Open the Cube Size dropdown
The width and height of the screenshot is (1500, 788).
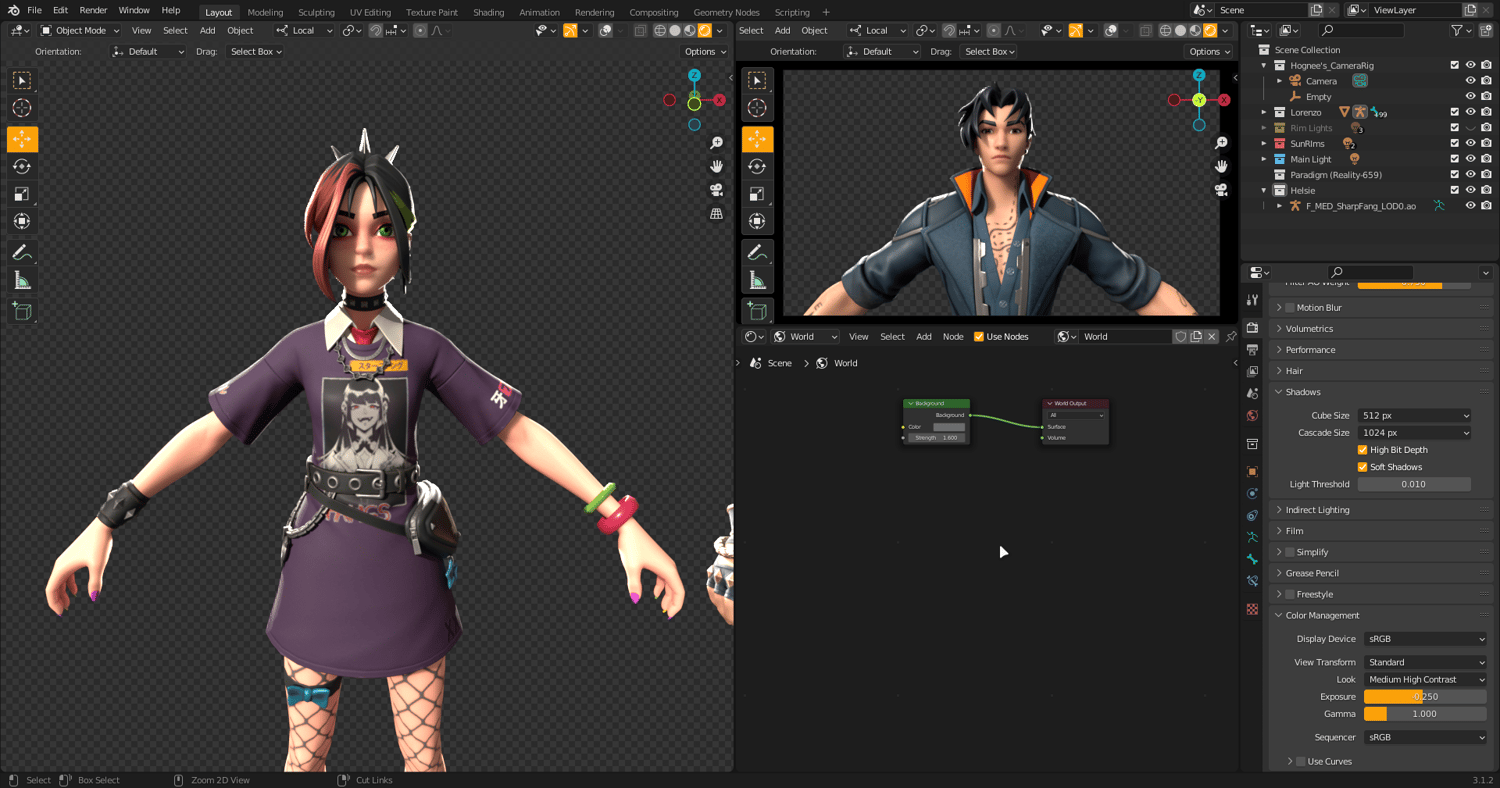click(1414, 416)
